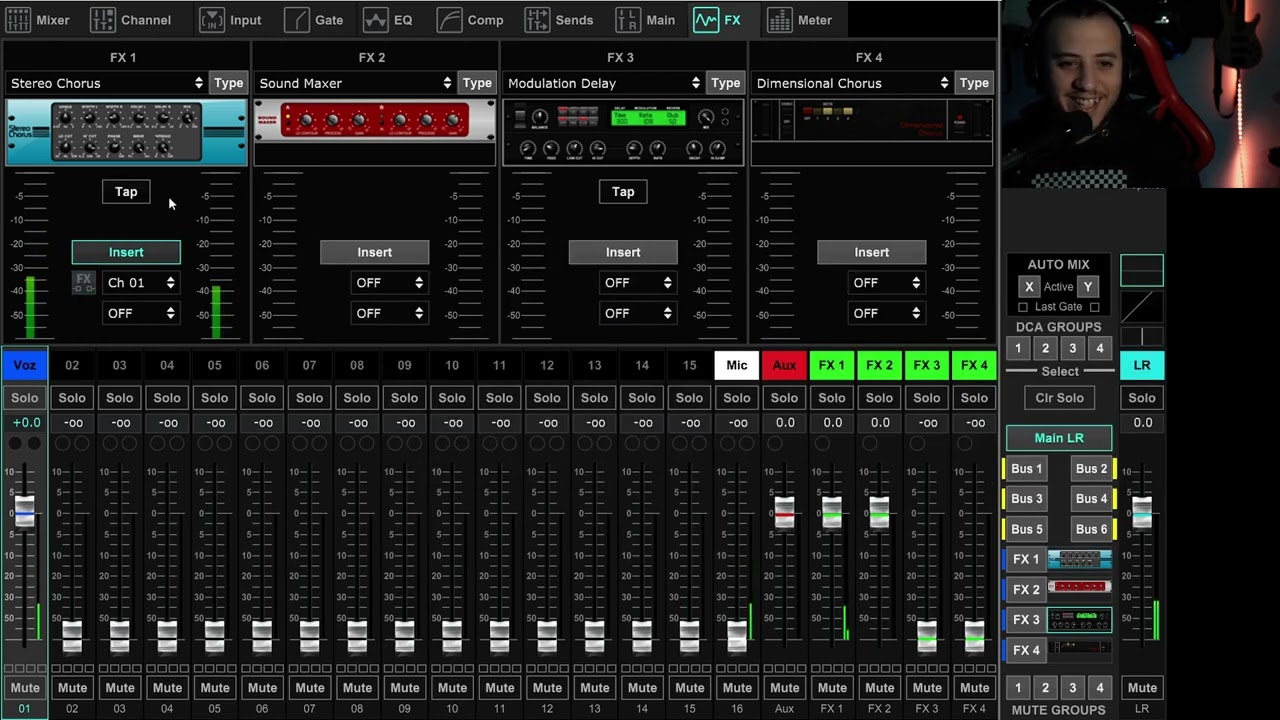Open the Modulation Delay rack image in FX 3
Image resolution: width=1280 pixels, height=720 pixels.
[x=623, y=132]
